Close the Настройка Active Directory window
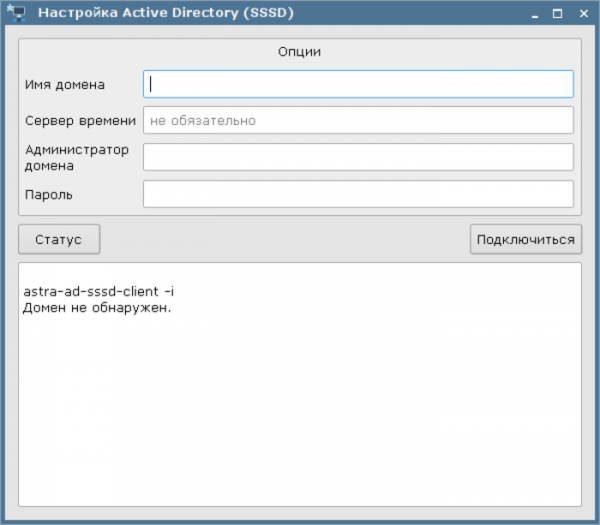This screenshot has height=525, width=600. pyautogui.click(x=582, y=14)
